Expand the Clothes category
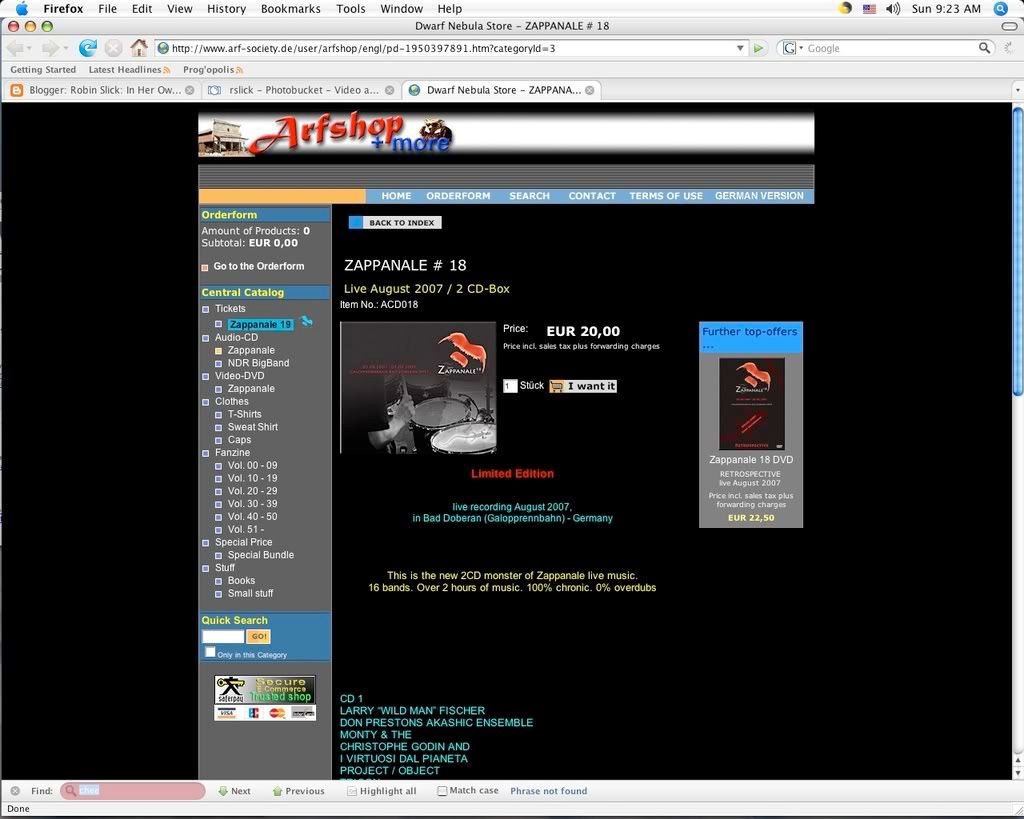The height and width of the screenshot is (819, 1024). coord(206,402)
